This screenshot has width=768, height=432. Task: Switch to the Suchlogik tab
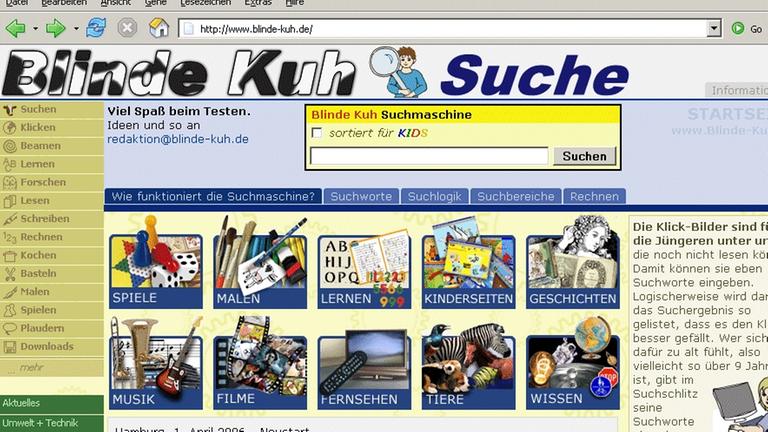point(434,196)
